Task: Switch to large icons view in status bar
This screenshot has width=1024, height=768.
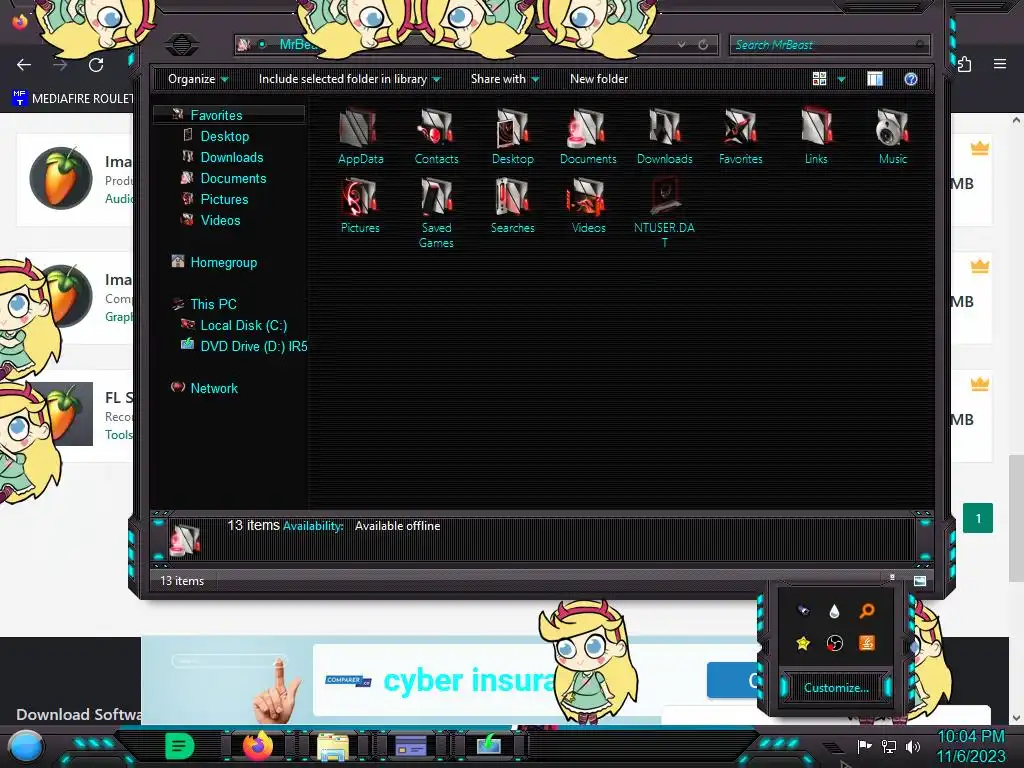Action: (920, 581)
